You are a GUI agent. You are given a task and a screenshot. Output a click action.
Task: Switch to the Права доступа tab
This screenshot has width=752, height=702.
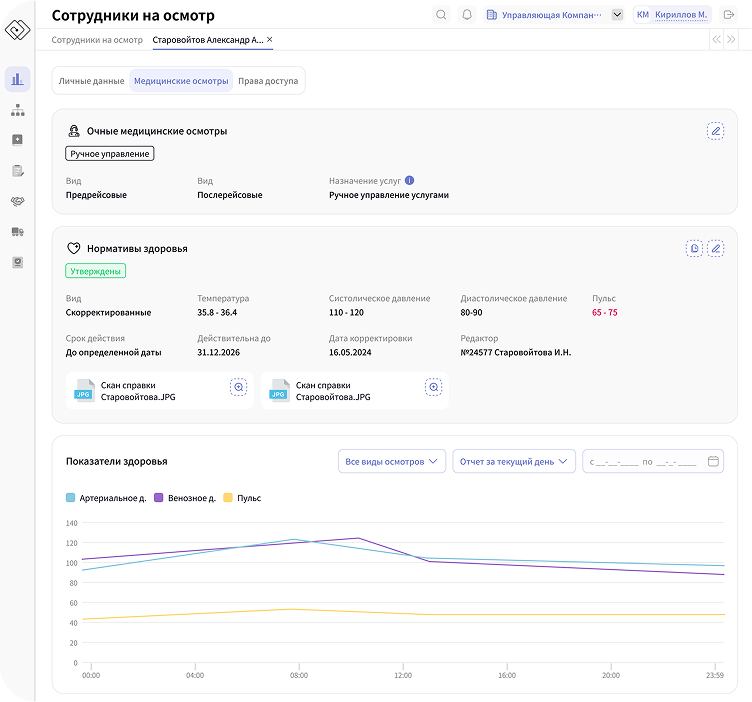[x=268, y=81]
